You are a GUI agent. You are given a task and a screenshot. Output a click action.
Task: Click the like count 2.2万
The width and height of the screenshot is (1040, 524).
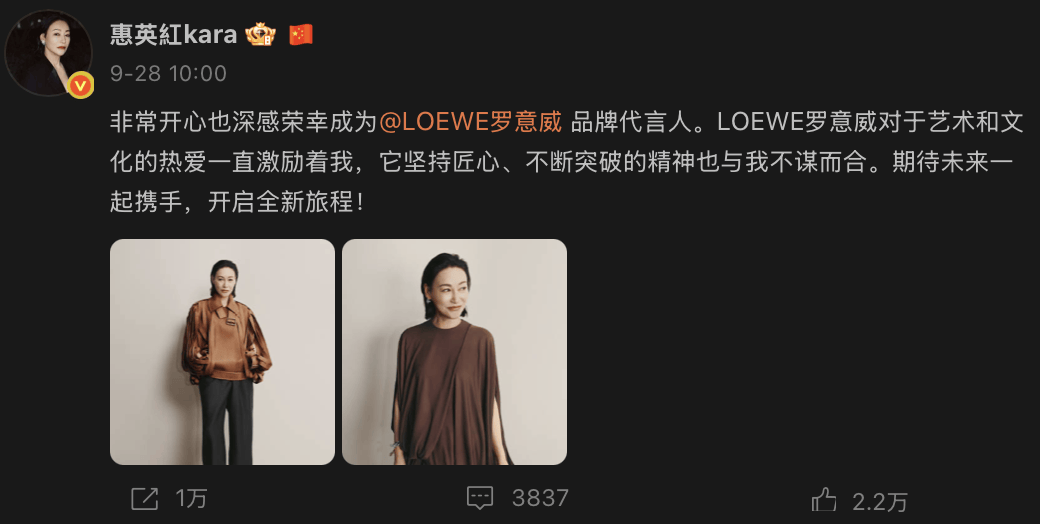pyautogui.click(x=879, y=502)
